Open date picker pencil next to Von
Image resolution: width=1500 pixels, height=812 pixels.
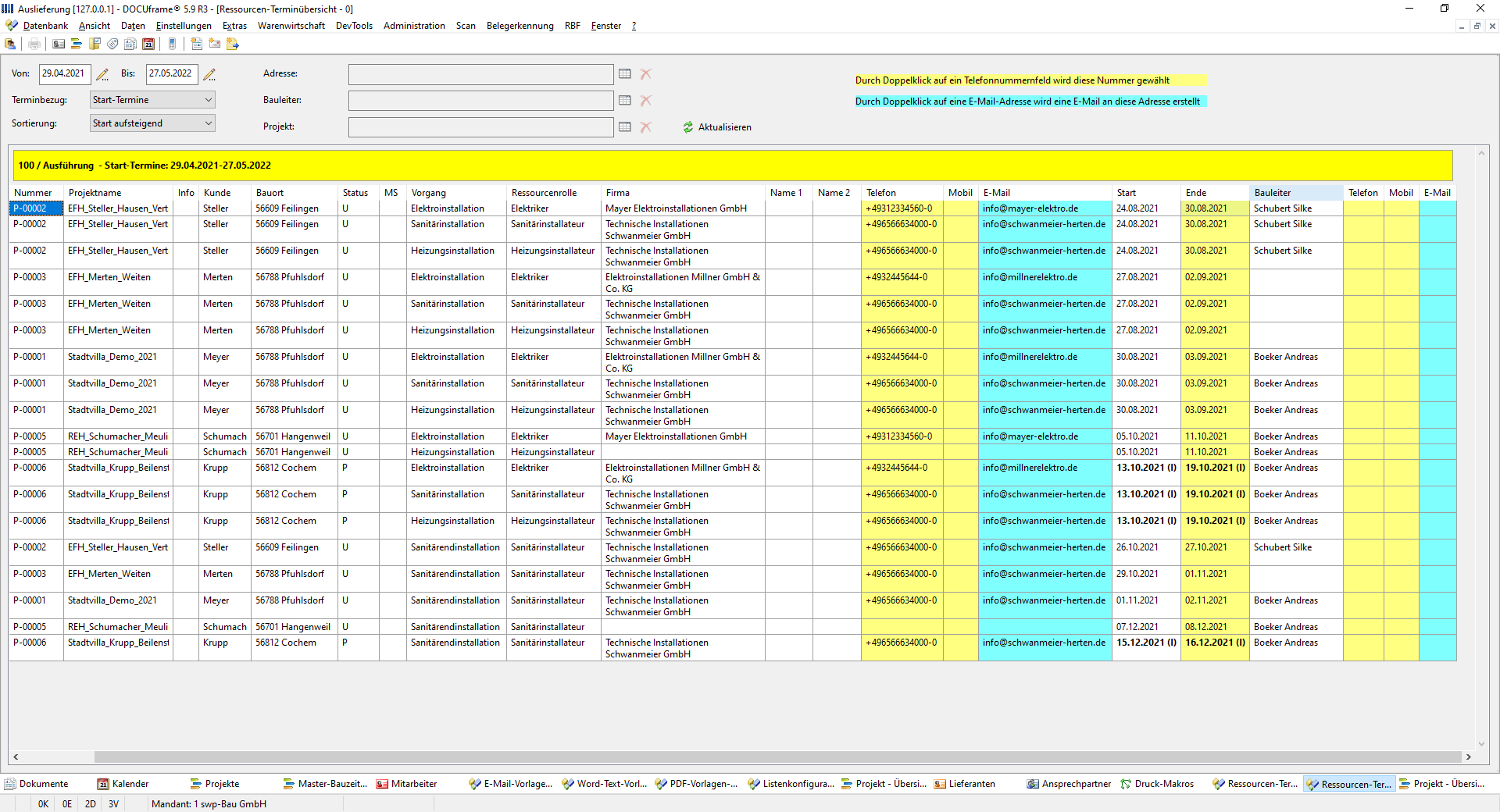pos(102,74)
